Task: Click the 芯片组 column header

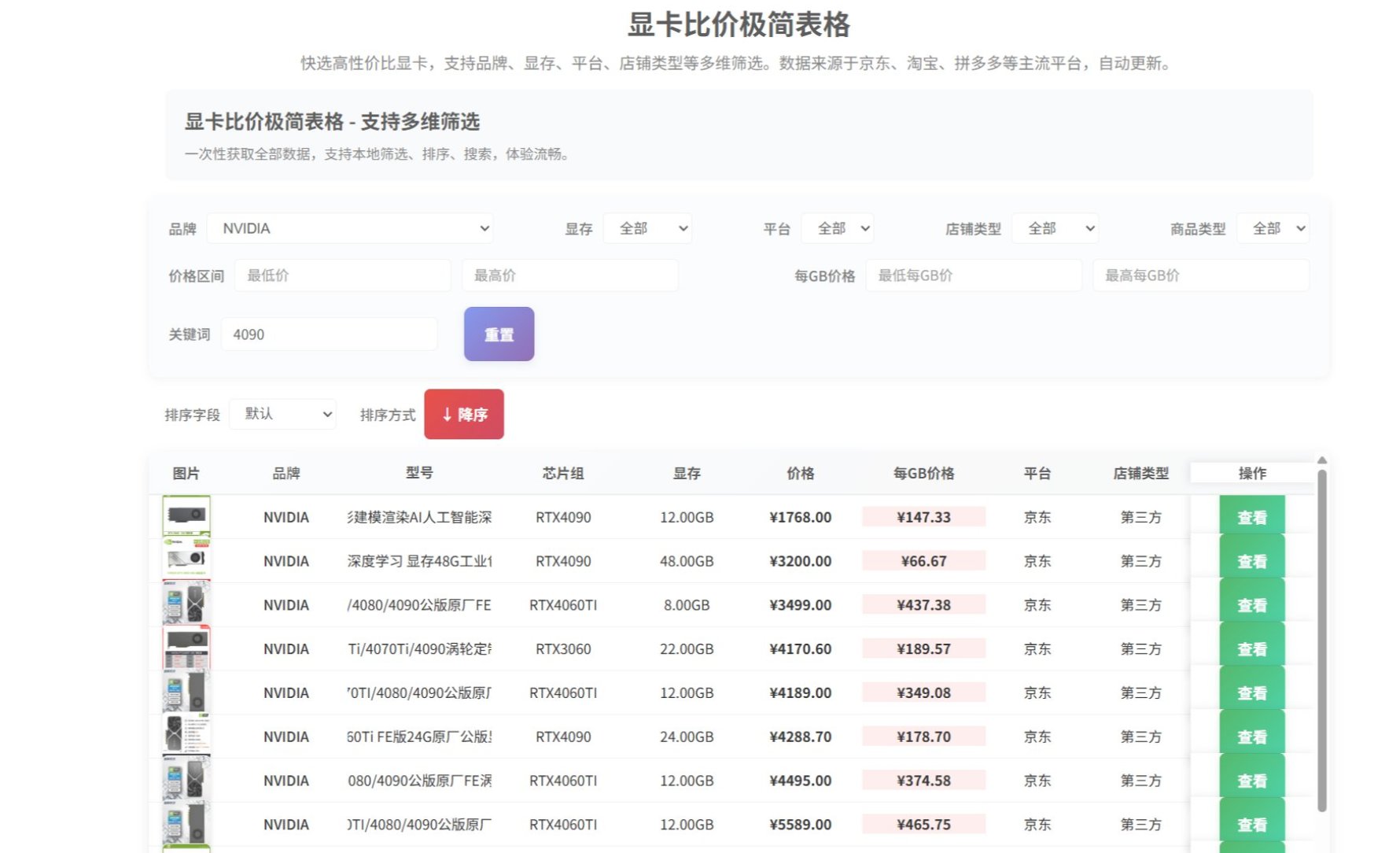Action: pyautogui.click(x=563, y=473)
